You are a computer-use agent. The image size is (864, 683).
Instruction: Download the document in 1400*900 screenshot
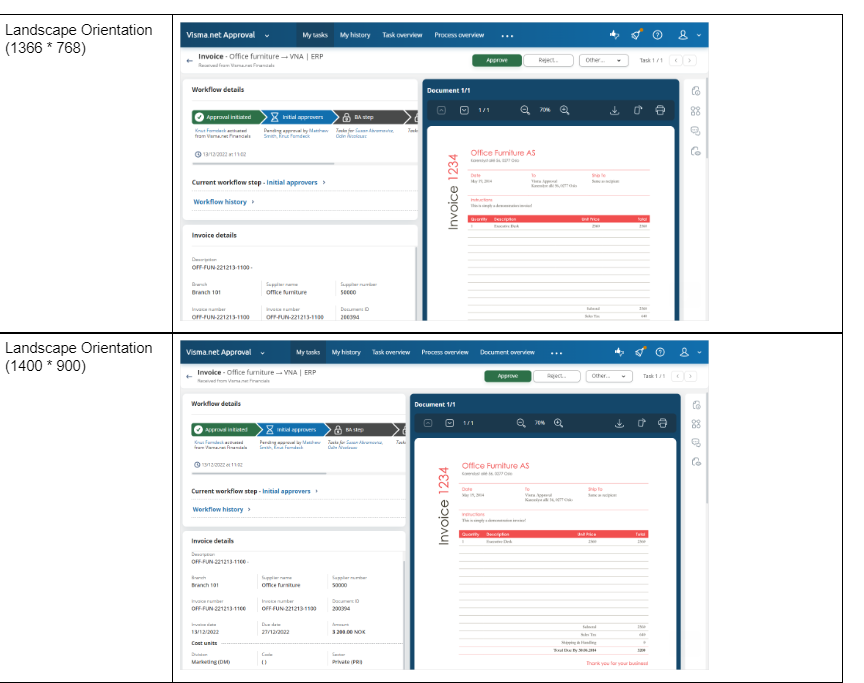tap(619, 423)
